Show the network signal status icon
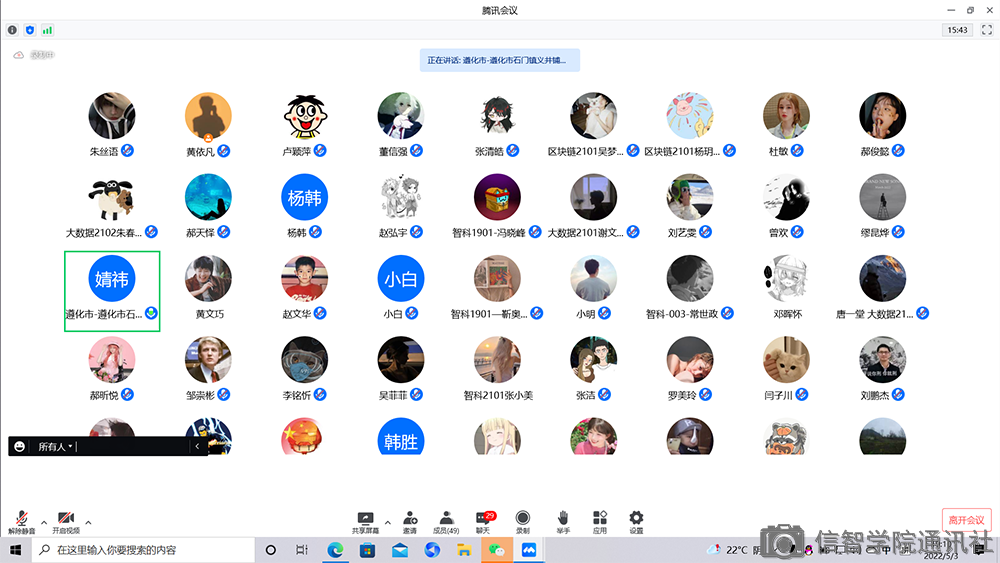The height and width of the screenshot is (563, 1000). [x=47, y=30]
